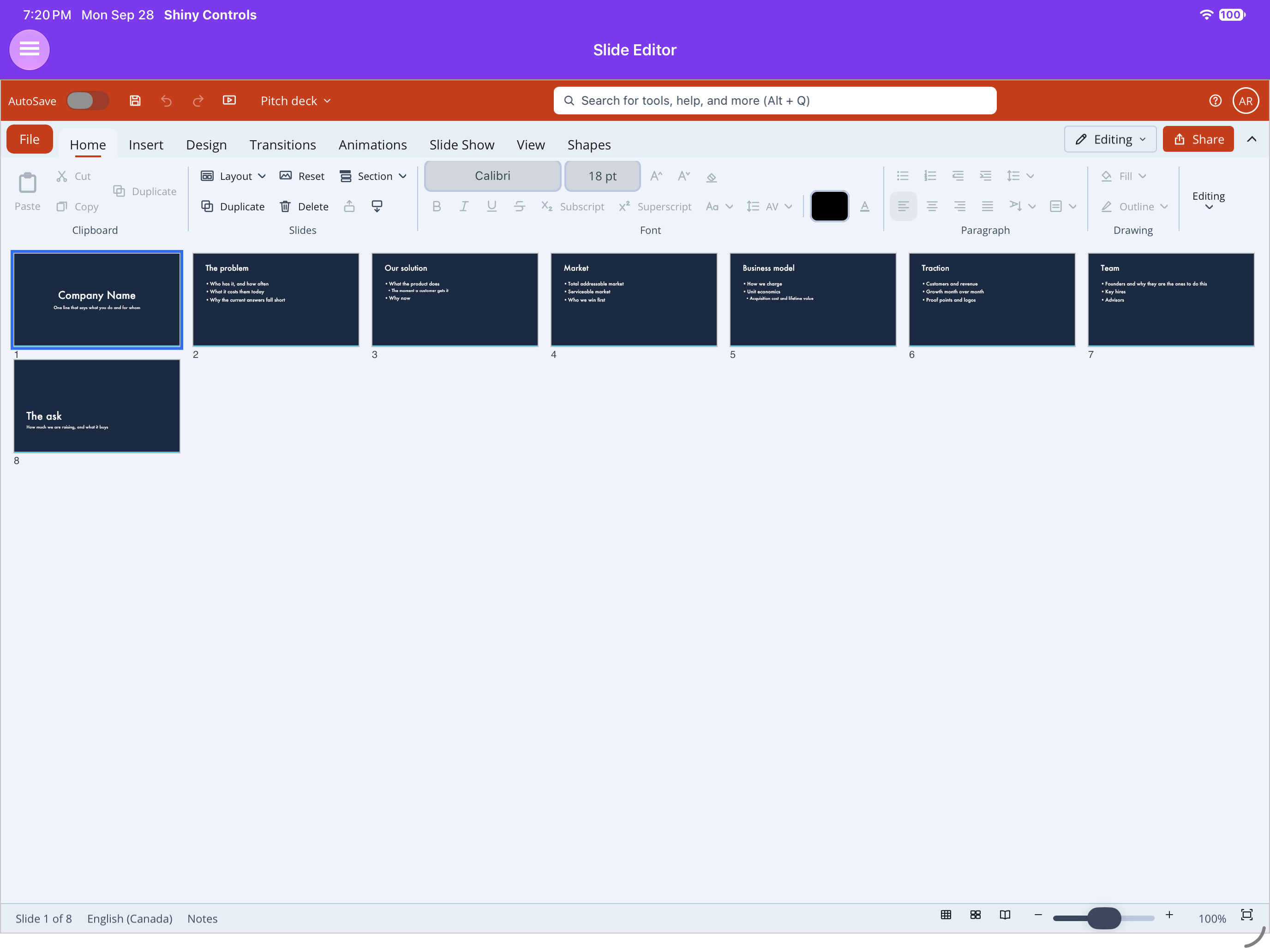Apply numbered list formatting

pos(930,176)
